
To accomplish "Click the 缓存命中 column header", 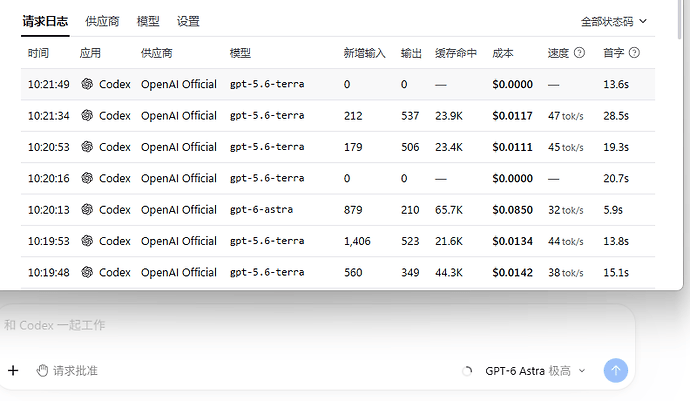I will point(456,53).
